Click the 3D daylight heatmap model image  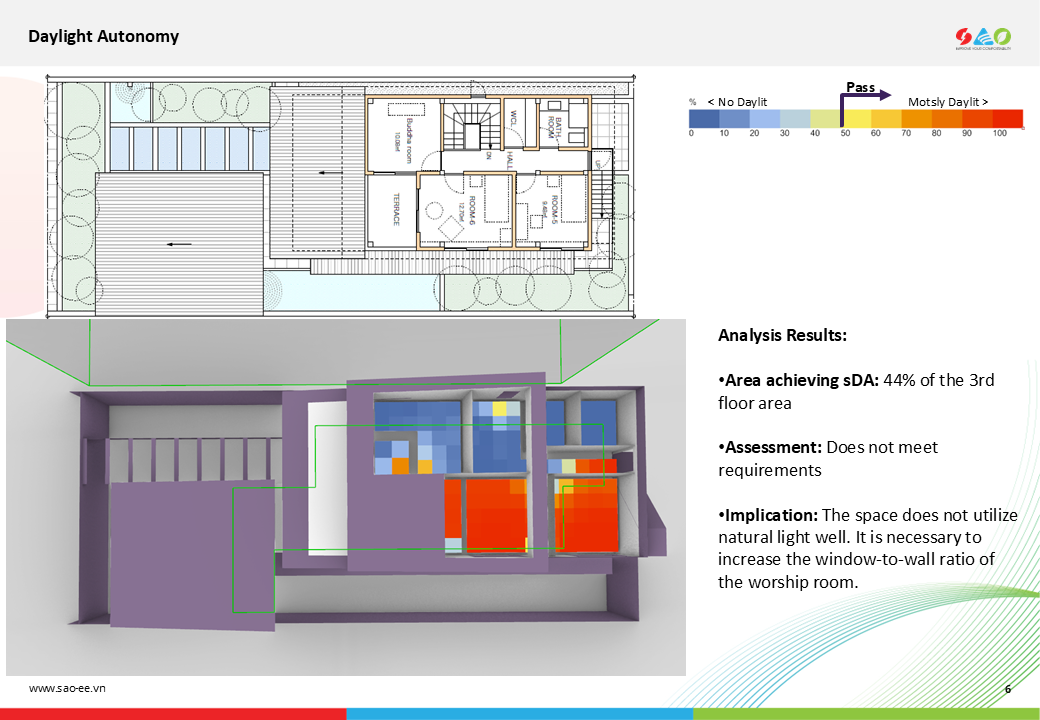click(x=346, y=497)
